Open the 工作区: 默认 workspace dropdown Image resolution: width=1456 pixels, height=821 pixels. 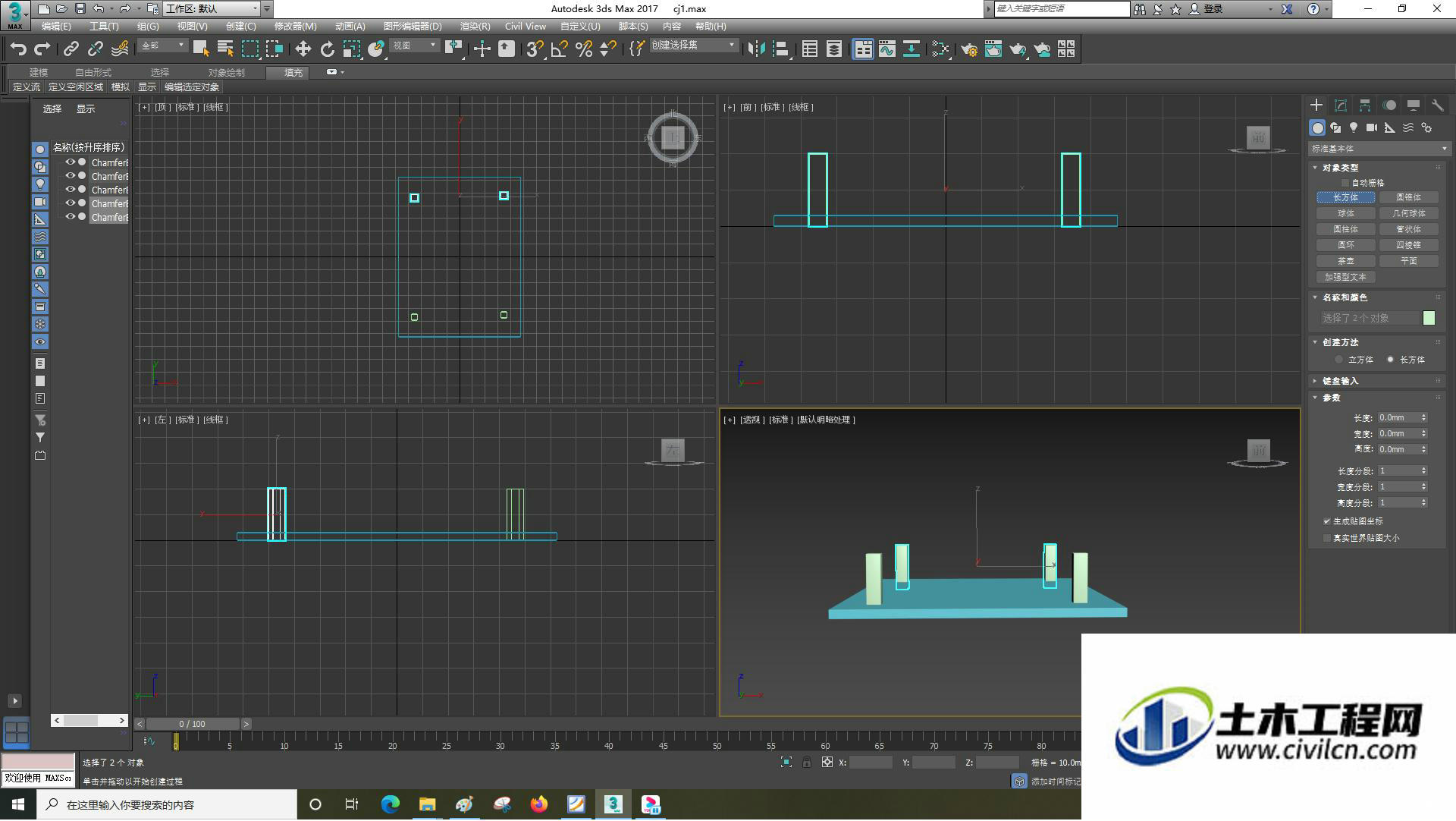pyautogui.click(x=212, y=9)
